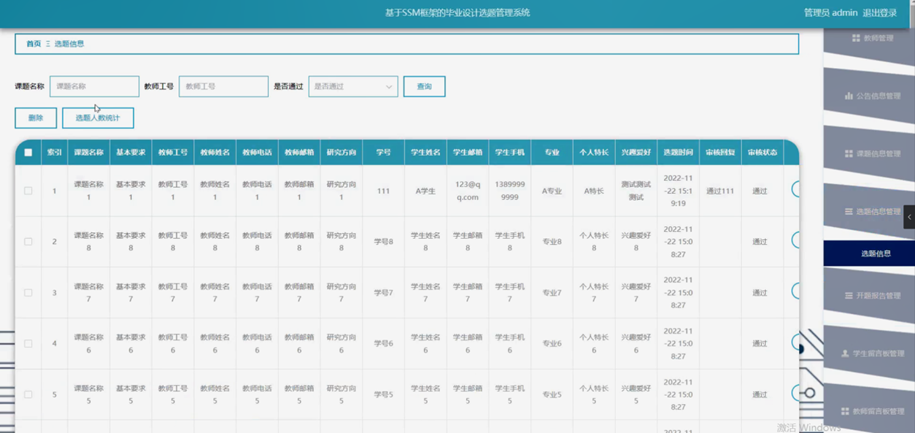Click the 学生邮箱 column header
Image resolution: width=915 pixels, height=433 pixels.
467,152
